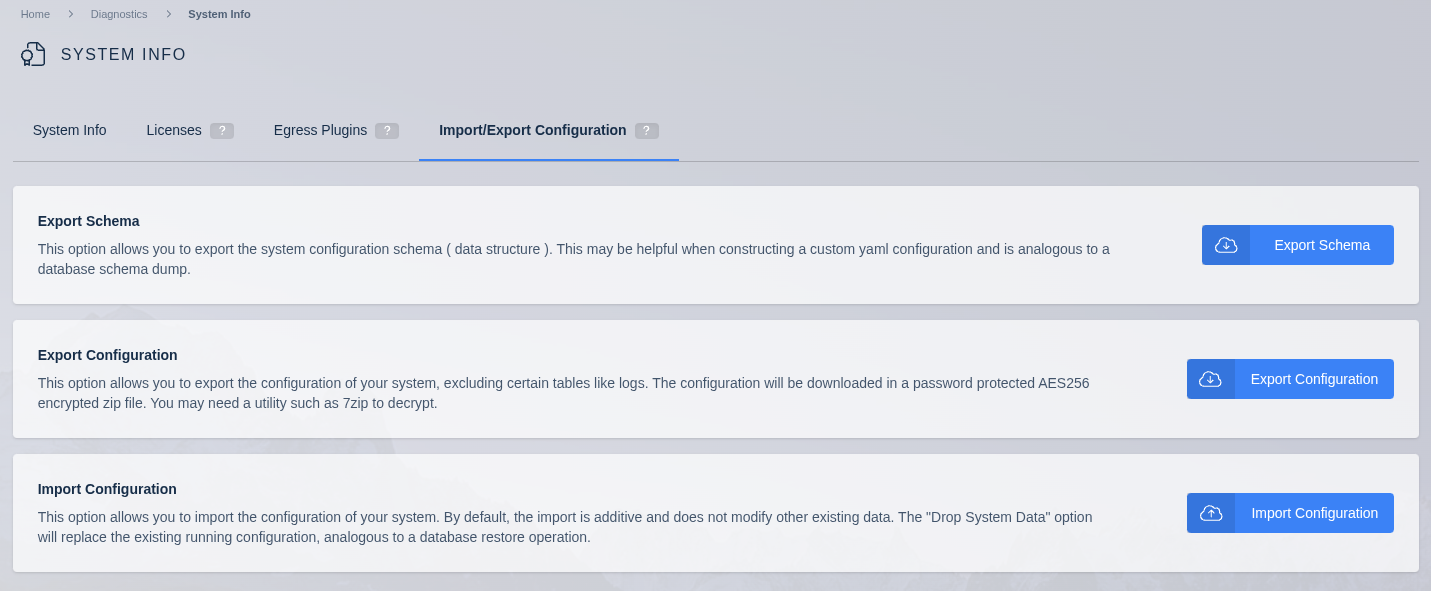
Task: Click the System Info page header icon
Action: (33, 53)
